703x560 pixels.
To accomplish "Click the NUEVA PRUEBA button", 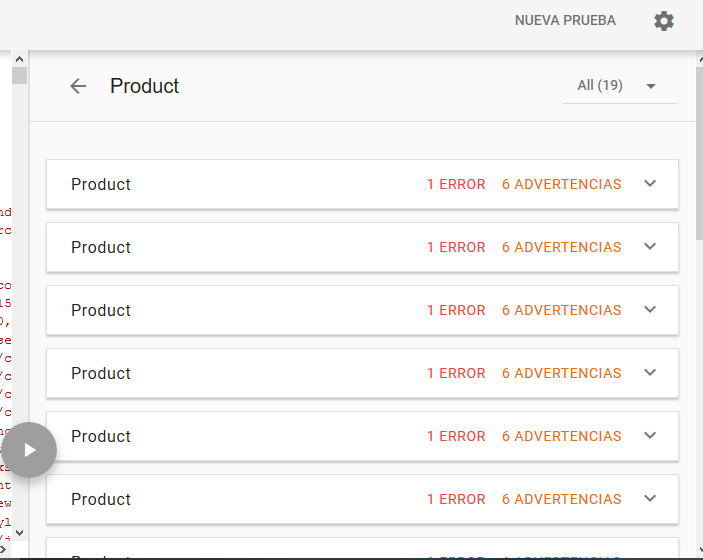I will click(x=565, y=21).
